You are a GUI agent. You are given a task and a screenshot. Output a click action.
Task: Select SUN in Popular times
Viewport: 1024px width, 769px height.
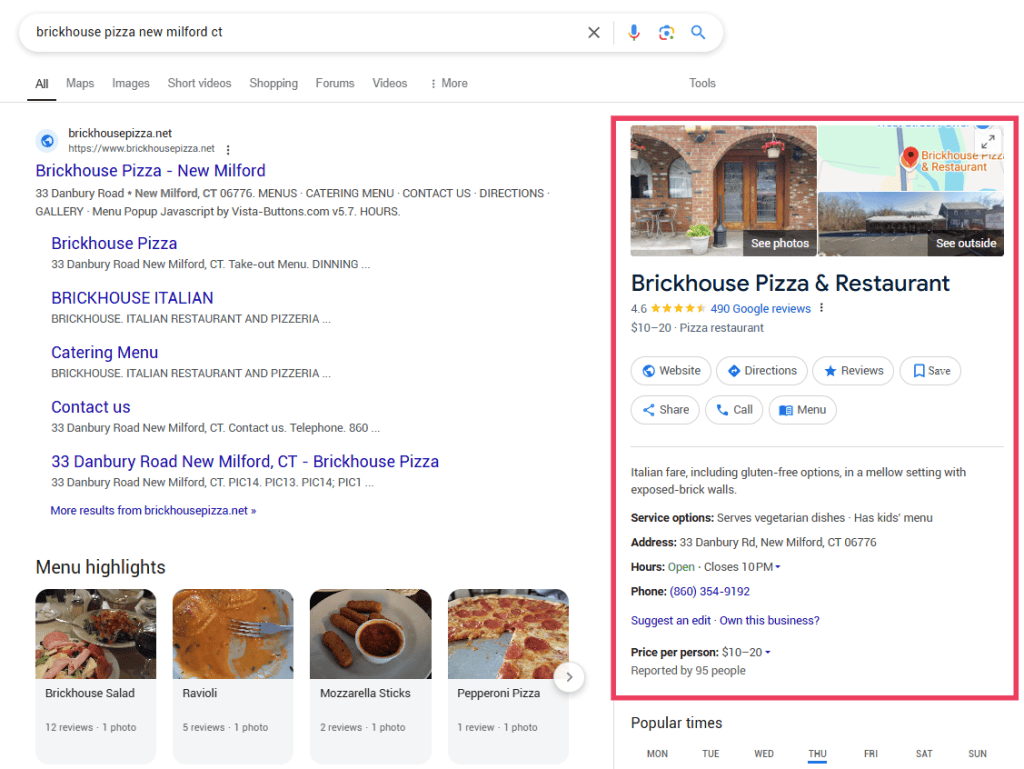coord(977,754)
